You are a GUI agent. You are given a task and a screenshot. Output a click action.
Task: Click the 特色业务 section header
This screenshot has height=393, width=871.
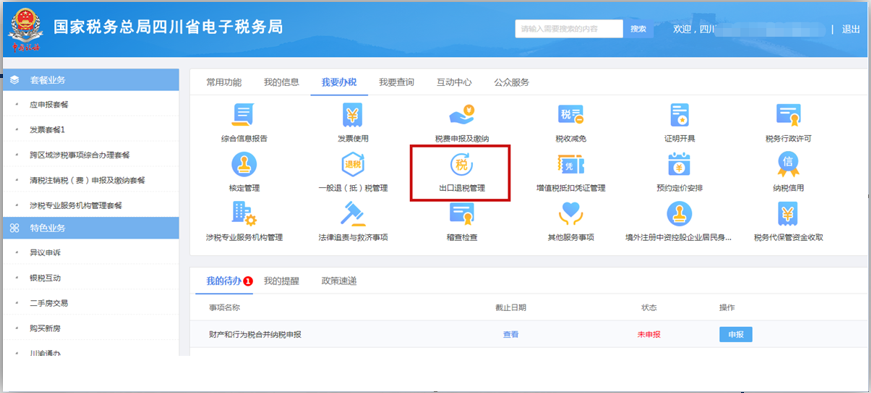pyautogui.click(x=91, y=228)
